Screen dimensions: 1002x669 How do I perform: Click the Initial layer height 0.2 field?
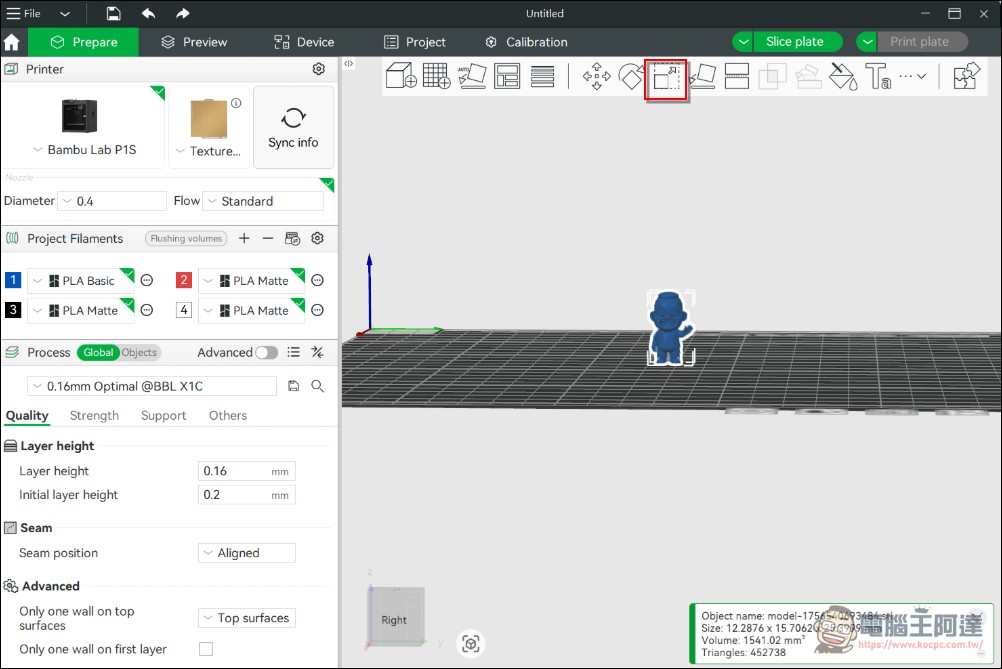[247, 495]
